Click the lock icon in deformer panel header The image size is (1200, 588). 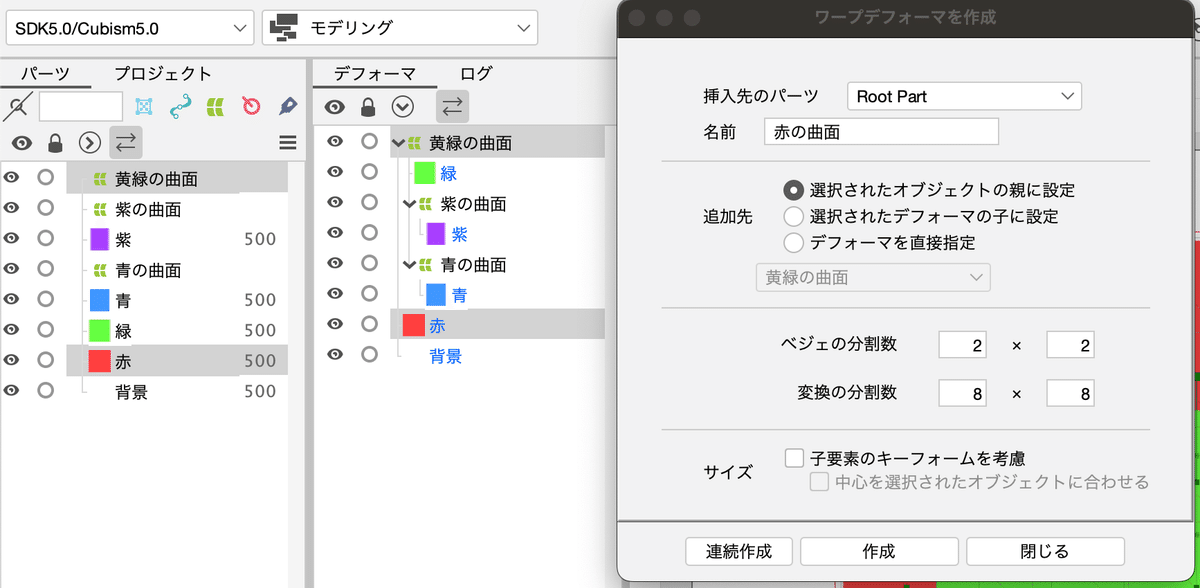[x=368, y=107]
